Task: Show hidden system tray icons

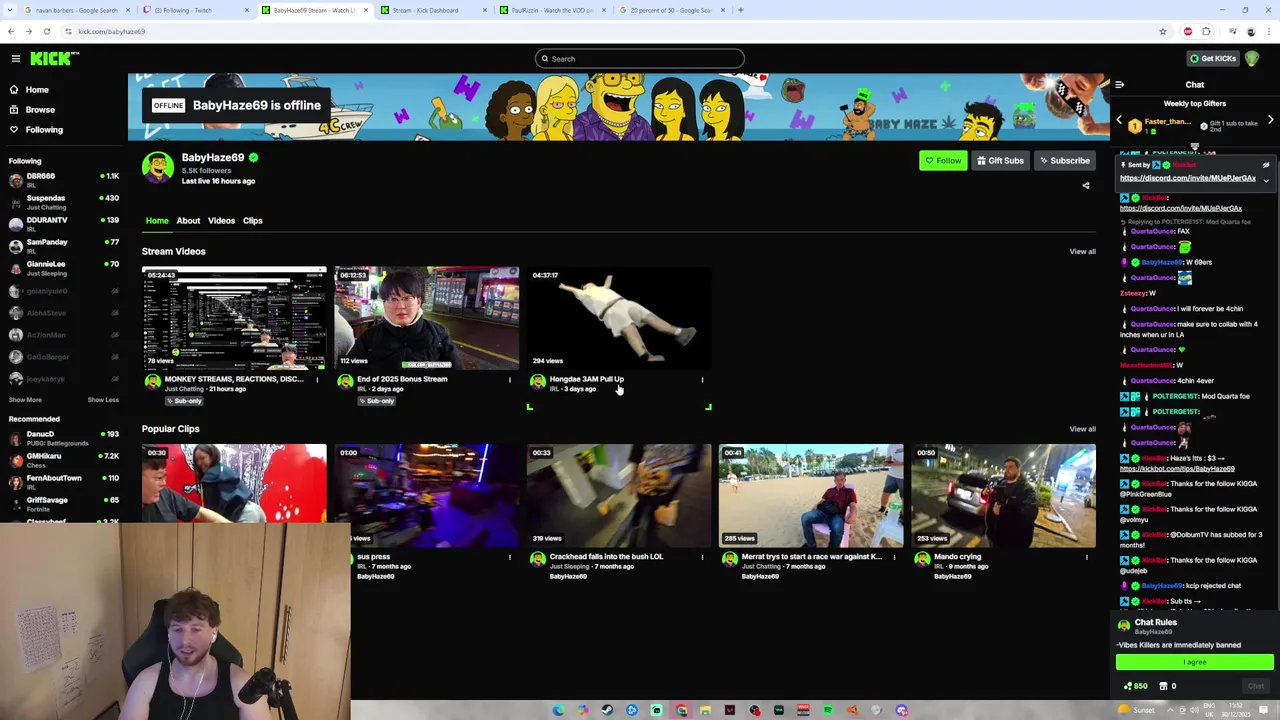Action: (1171, 710)
